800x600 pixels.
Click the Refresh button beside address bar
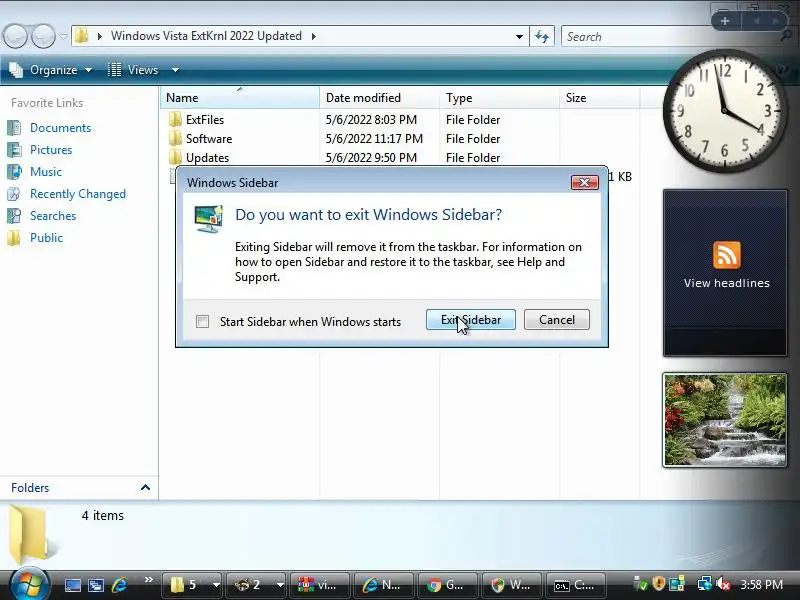(542, 36)
